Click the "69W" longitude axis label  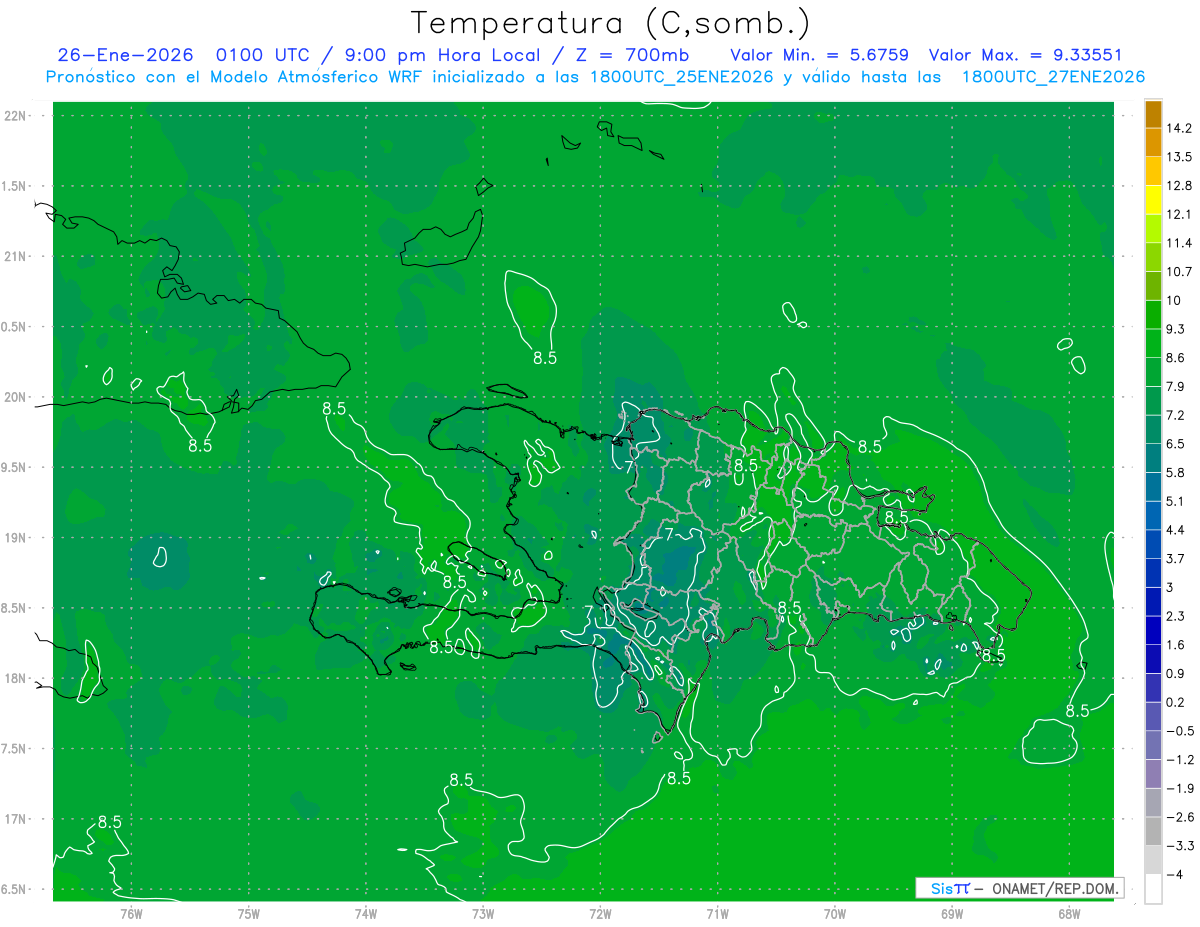(952, 913)
